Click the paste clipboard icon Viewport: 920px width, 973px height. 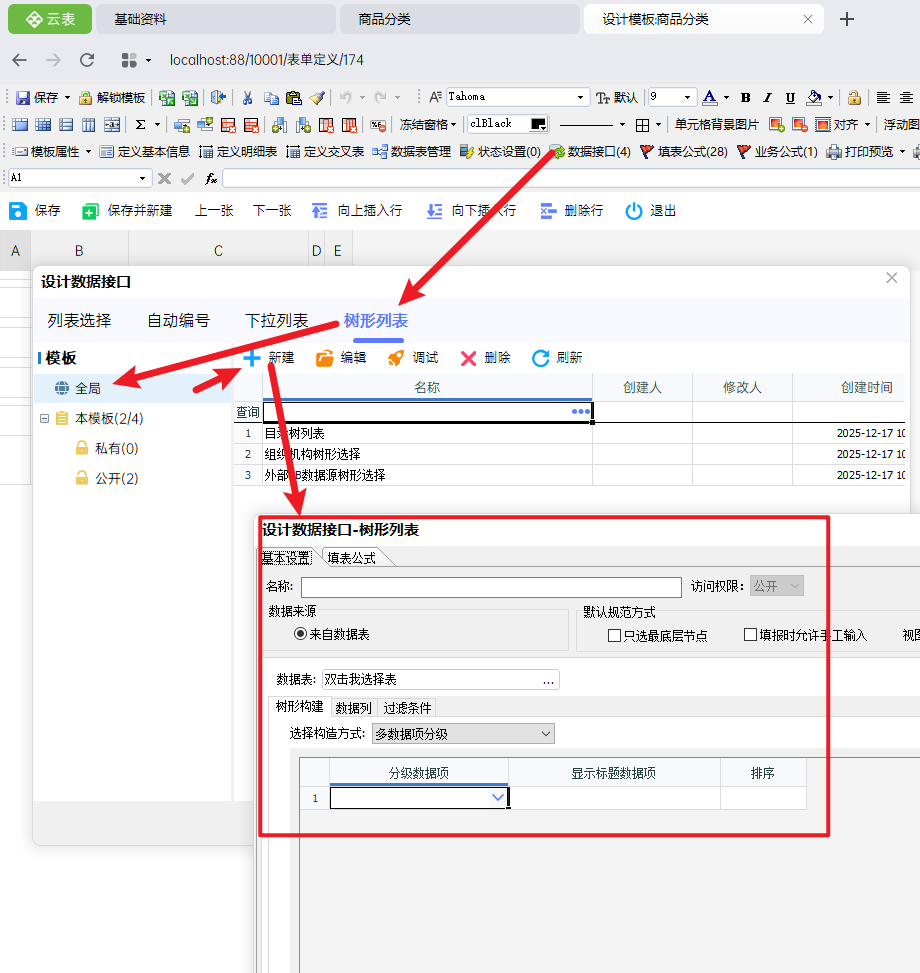pos(293,97)
